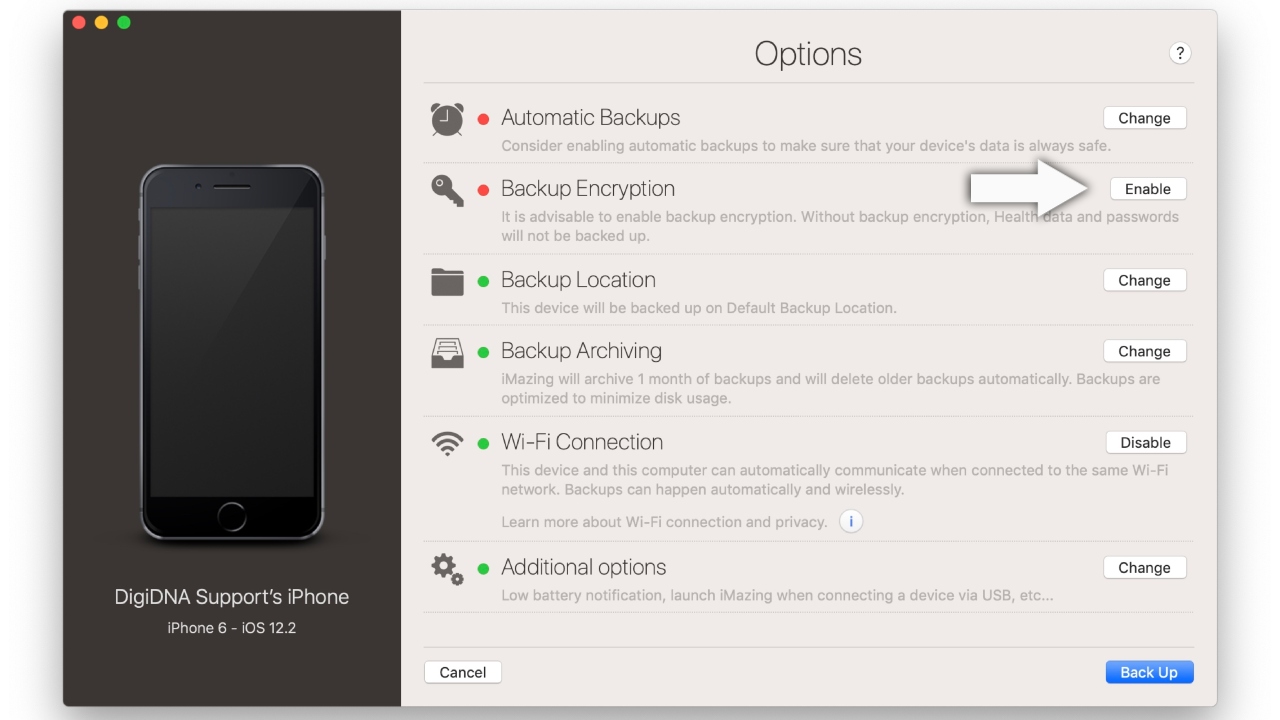
Task: Click the yellow minimize window button
Action: (x=101, y=22)
